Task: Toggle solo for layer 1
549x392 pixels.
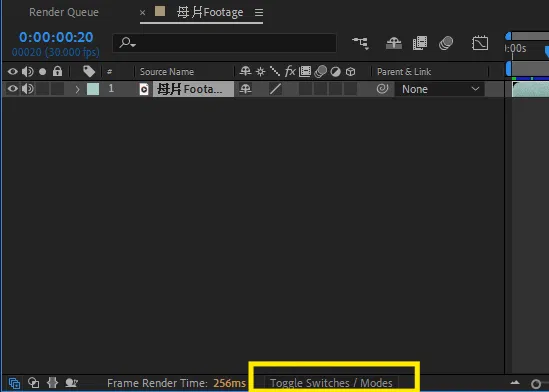Action: point(42,89)
